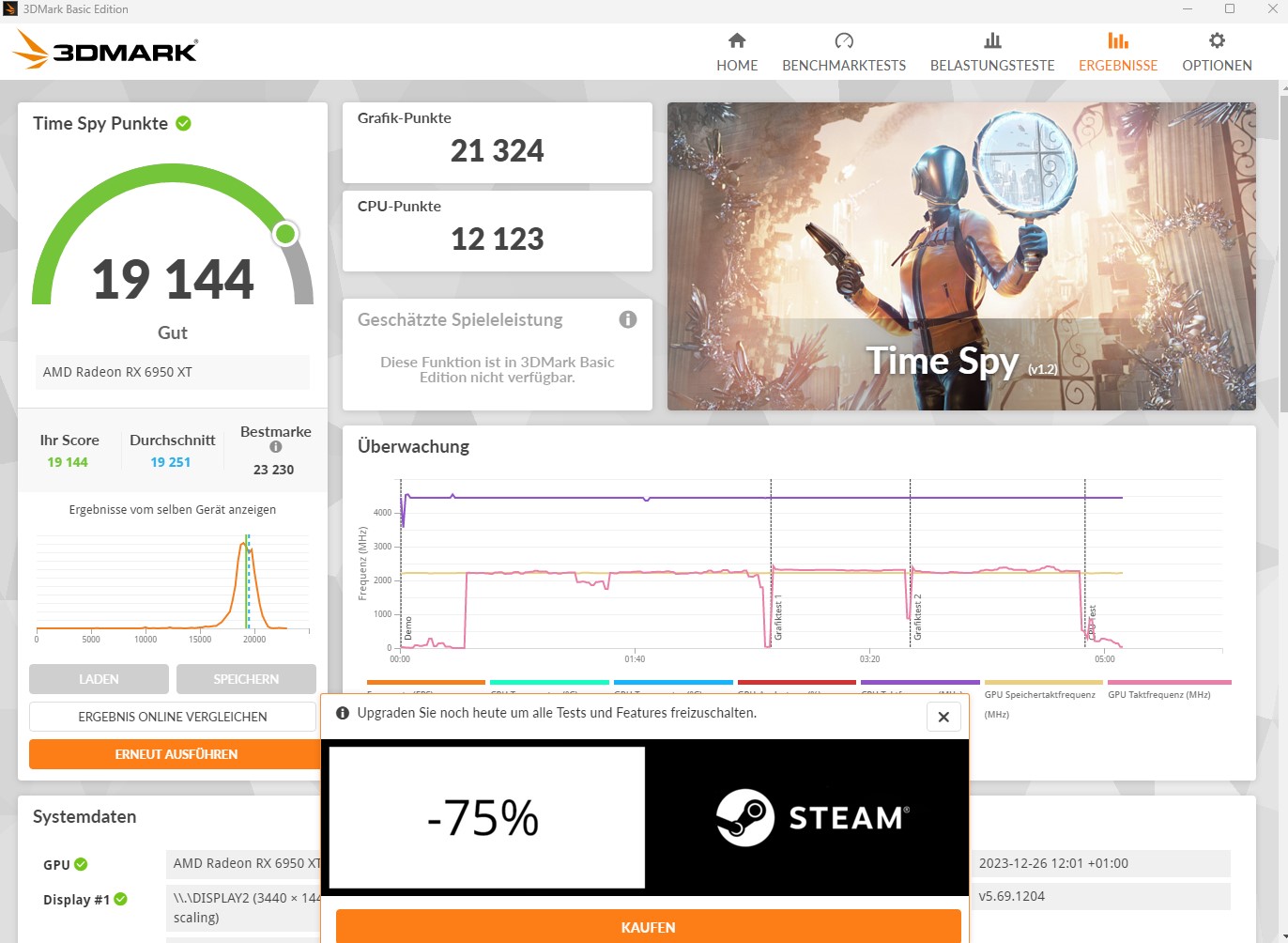
Task: Toggle the red GPU-Auslastung legend swatch
Action: click(797, 683)
